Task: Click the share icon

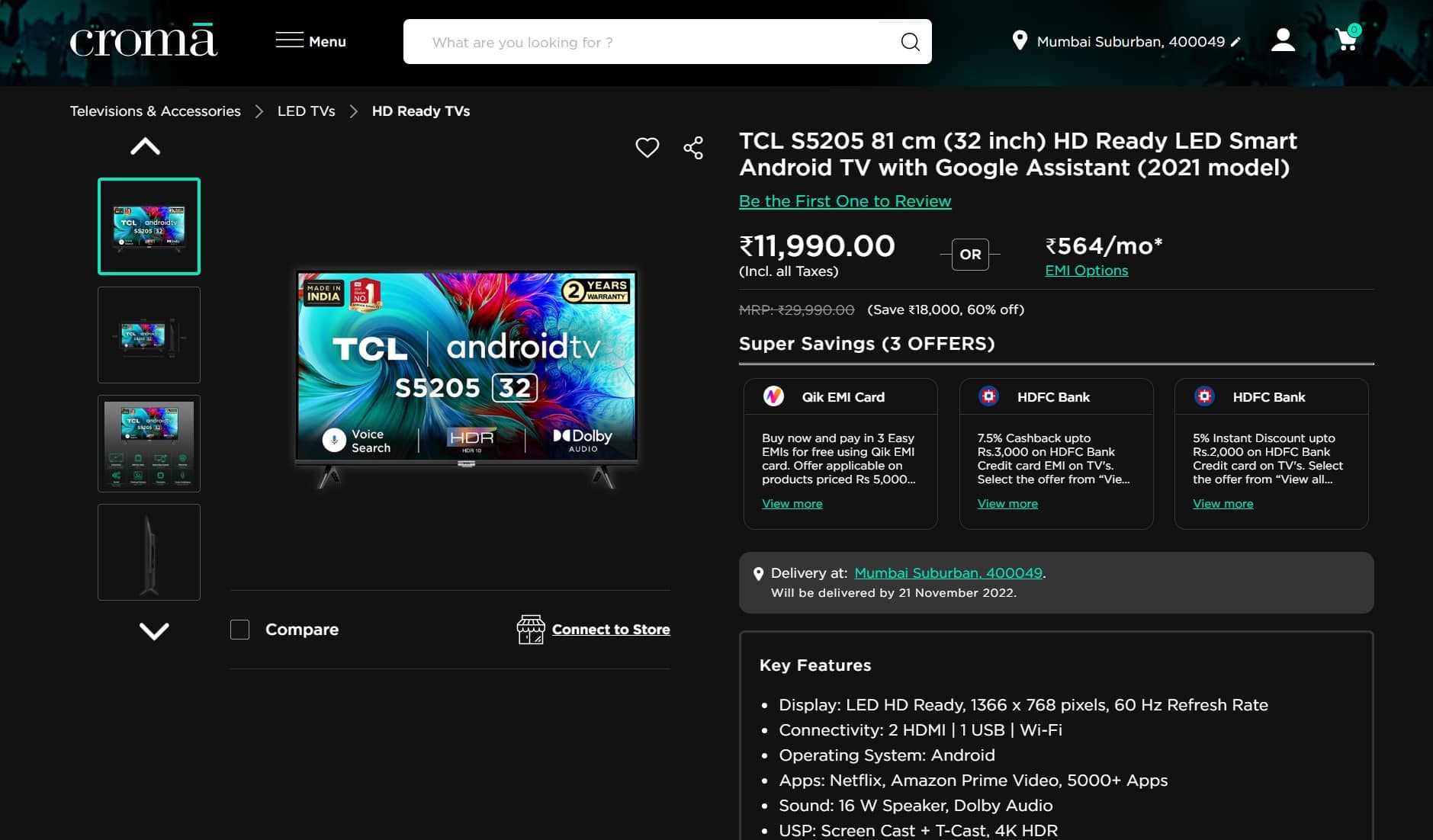Action: pyautogui.click(x=693, y=148)
